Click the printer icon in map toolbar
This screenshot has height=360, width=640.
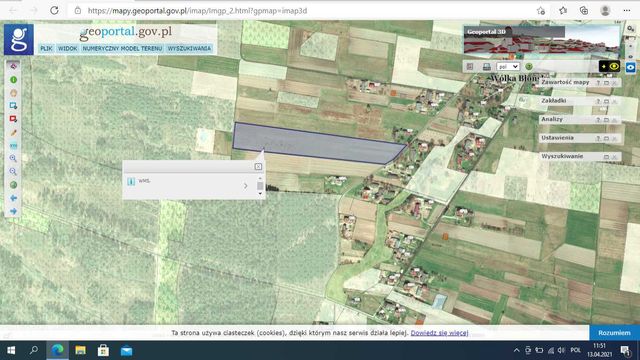coord(487,67)
